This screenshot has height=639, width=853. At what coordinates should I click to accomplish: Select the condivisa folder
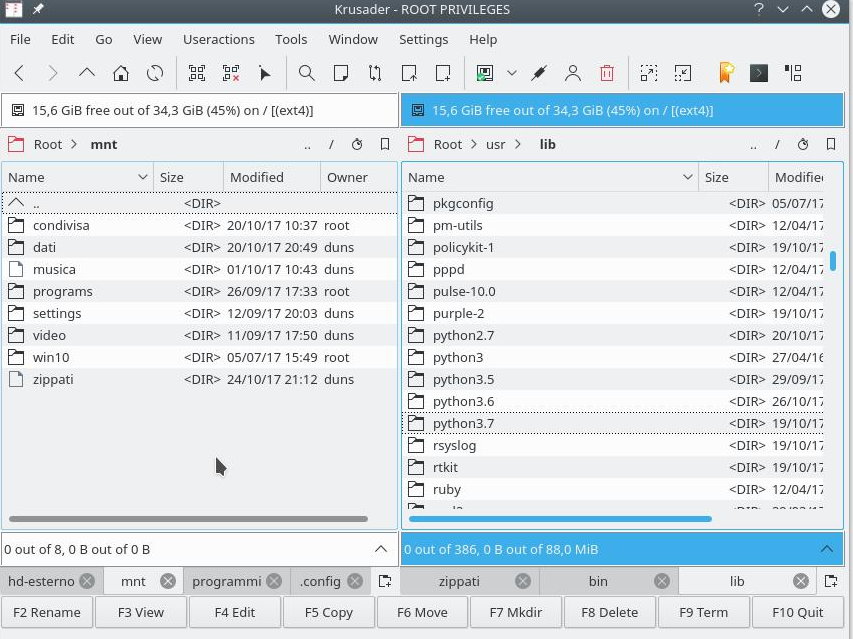click(199, 225)
